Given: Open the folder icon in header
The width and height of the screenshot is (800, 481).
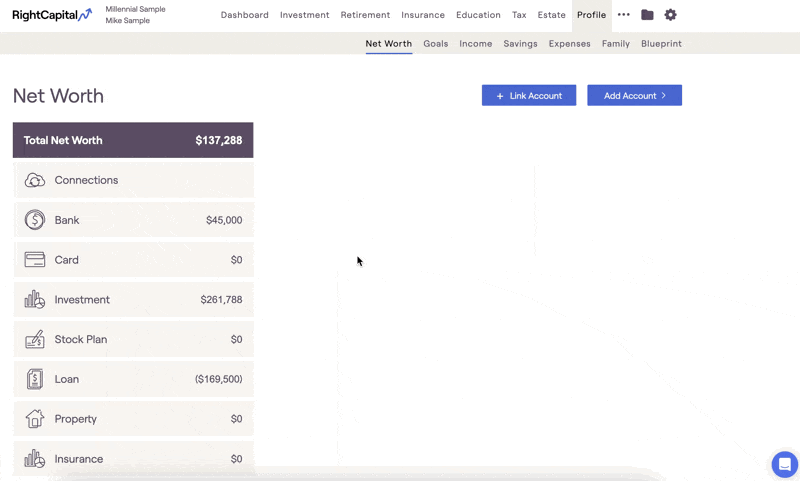Looking at the screenshot, I should click(x=647, y=15).
